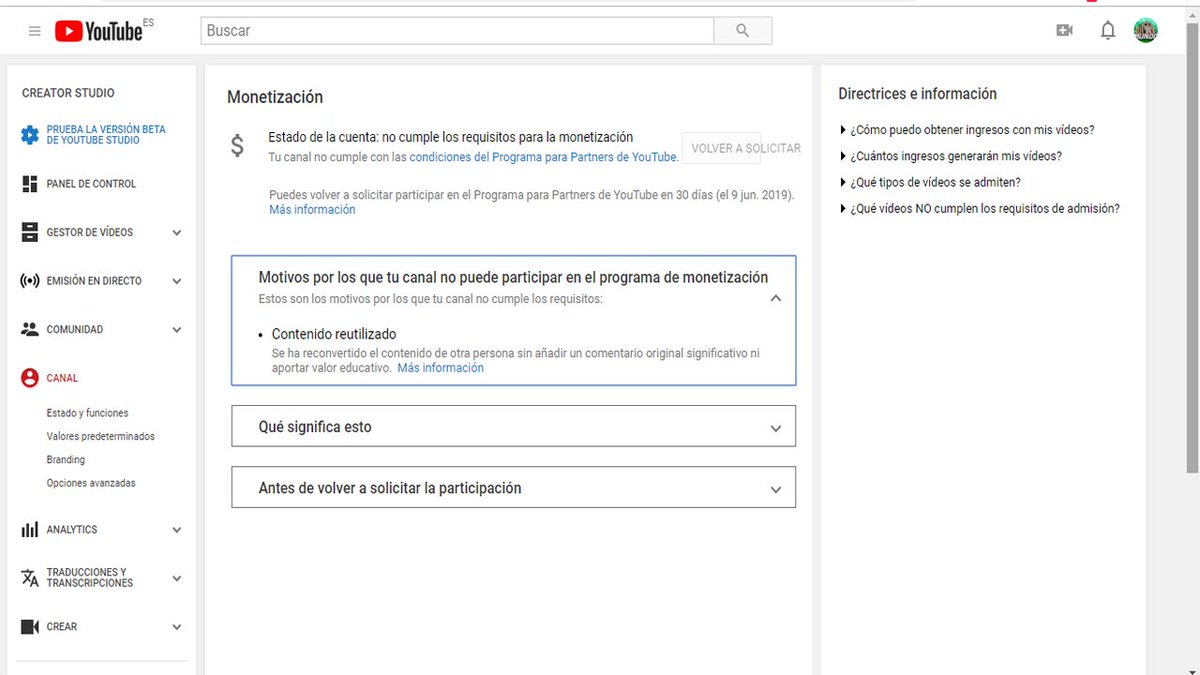Click the Emisión en directo broadcast icon
The height and width of the screenshot is (675, 1200).
pos(30,281)
